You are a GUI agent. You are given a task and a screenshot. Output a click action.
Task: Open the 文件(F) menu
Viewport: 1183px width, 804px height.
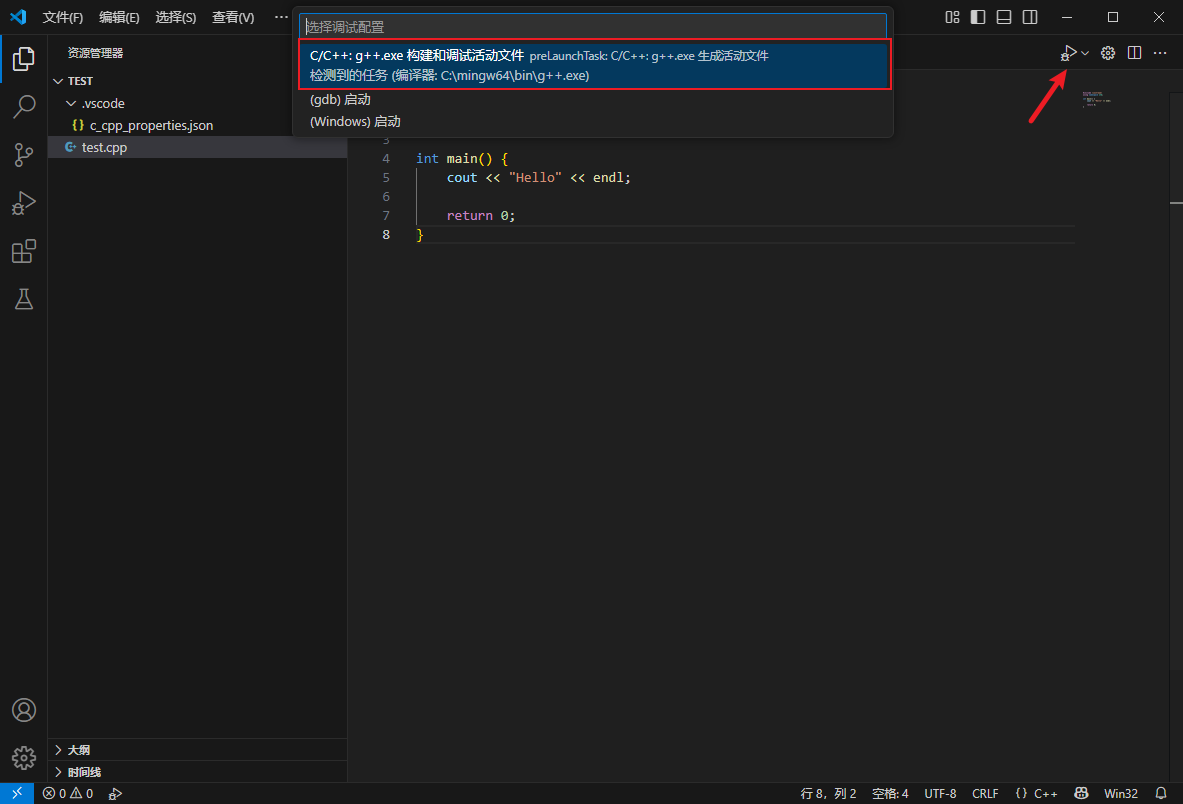click(x=63, y=17)
